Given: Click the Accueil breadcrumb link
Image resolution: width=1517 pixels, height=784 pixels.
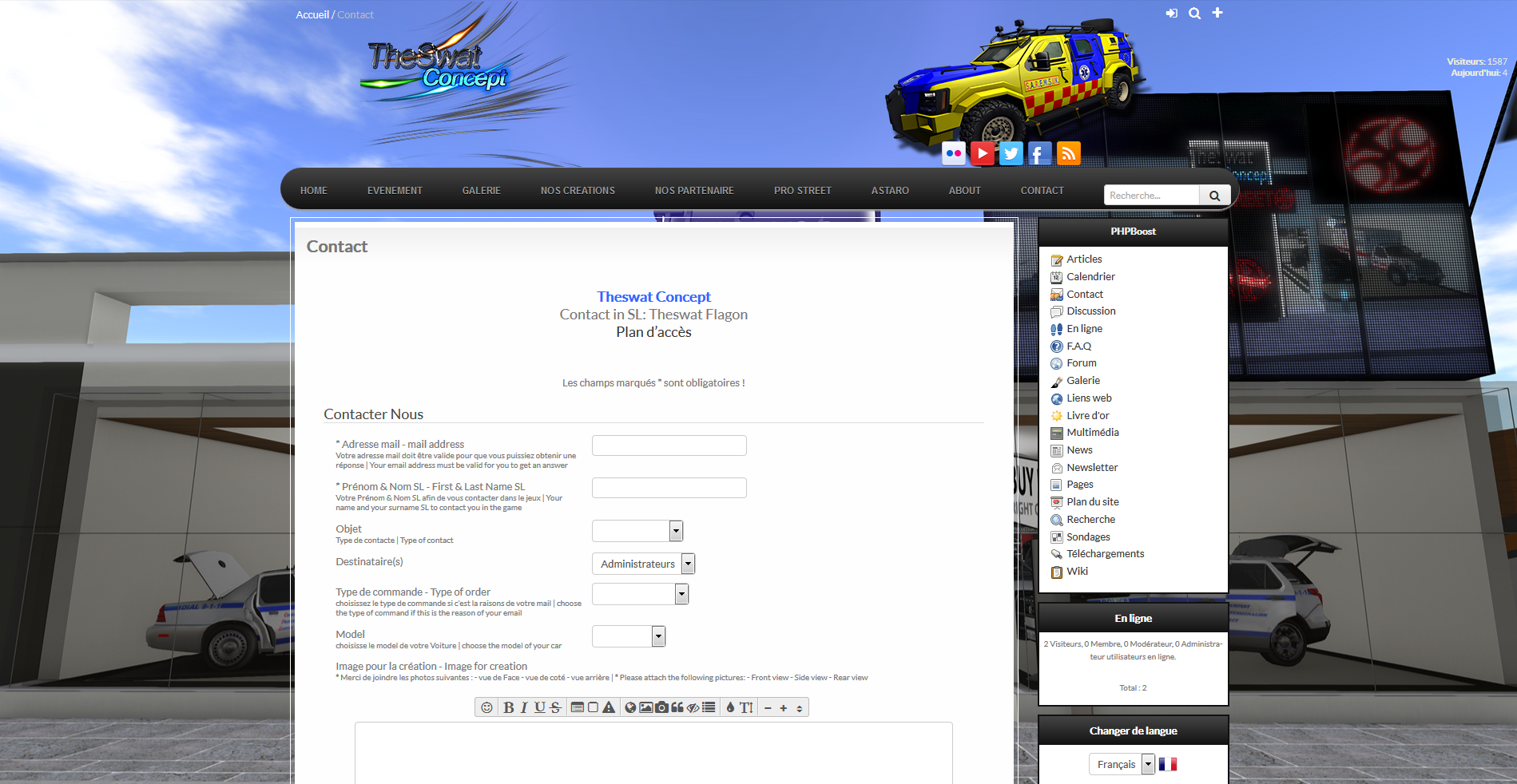Looking at the screenshot, I should (x=312, y=14).
